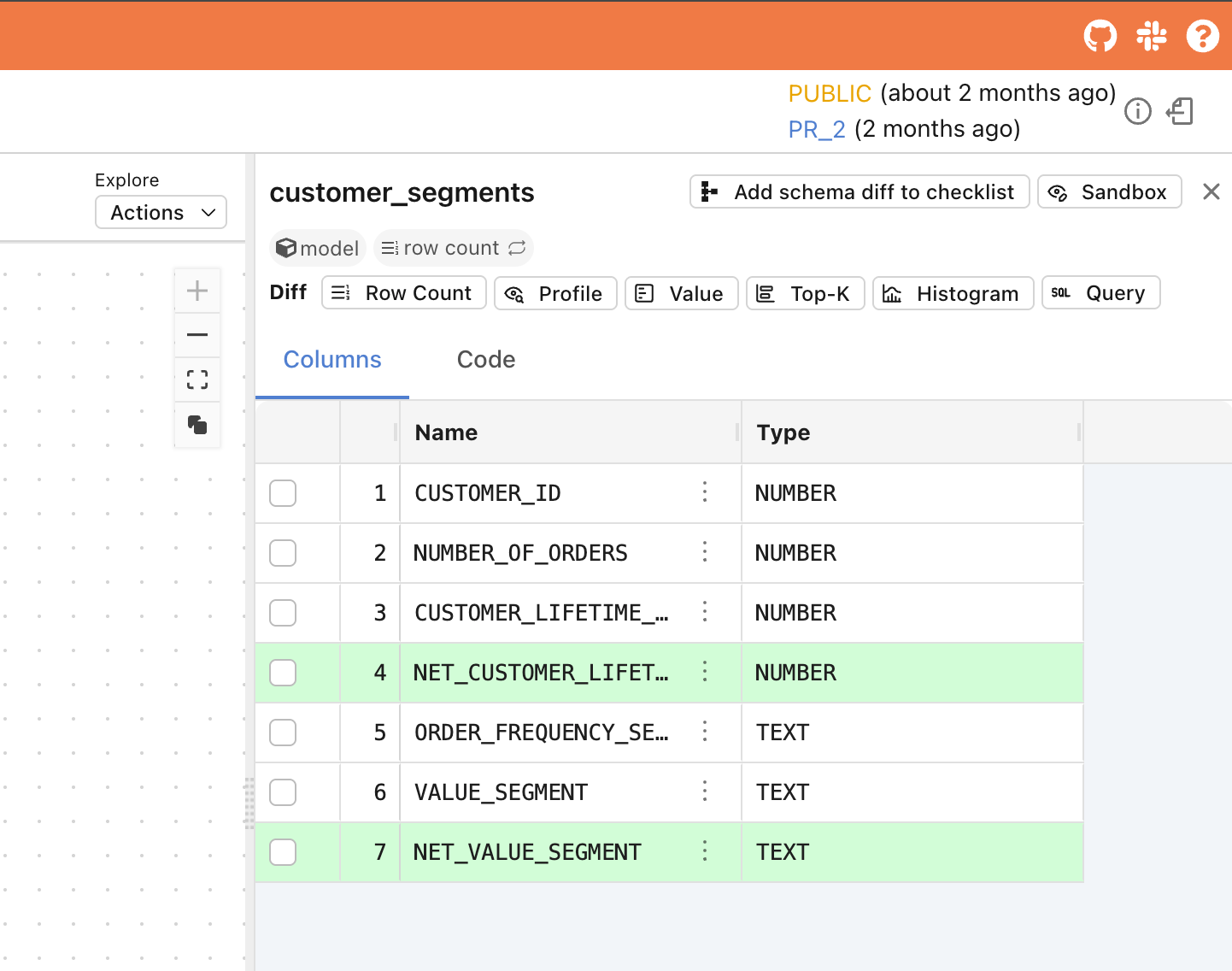Select the Columns tab
This screenshot has width=1232, height=971.
pyautogui.click(x=332, y=360)
